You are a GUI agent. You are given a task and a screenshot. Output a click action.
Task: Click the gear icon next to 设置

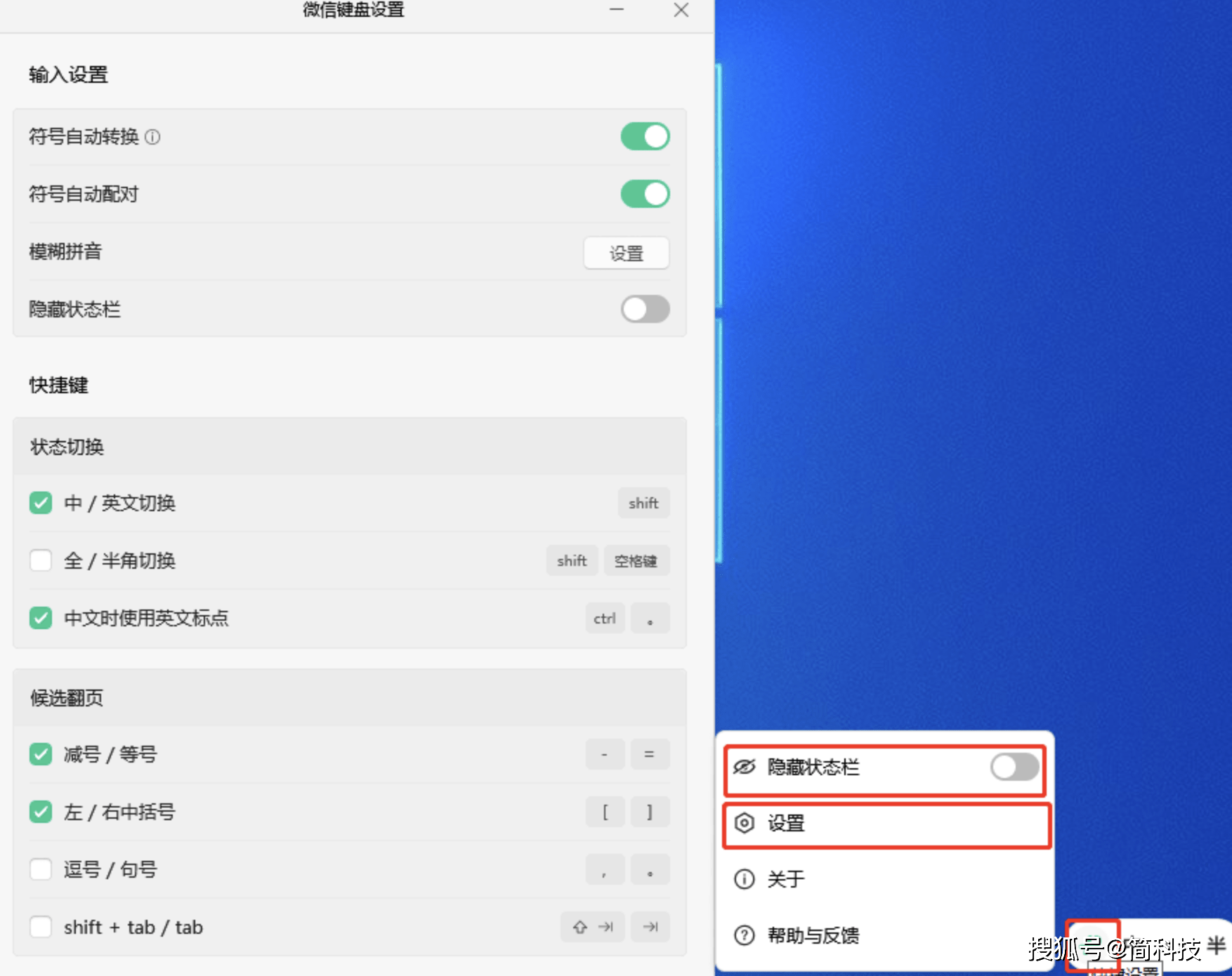744,823
